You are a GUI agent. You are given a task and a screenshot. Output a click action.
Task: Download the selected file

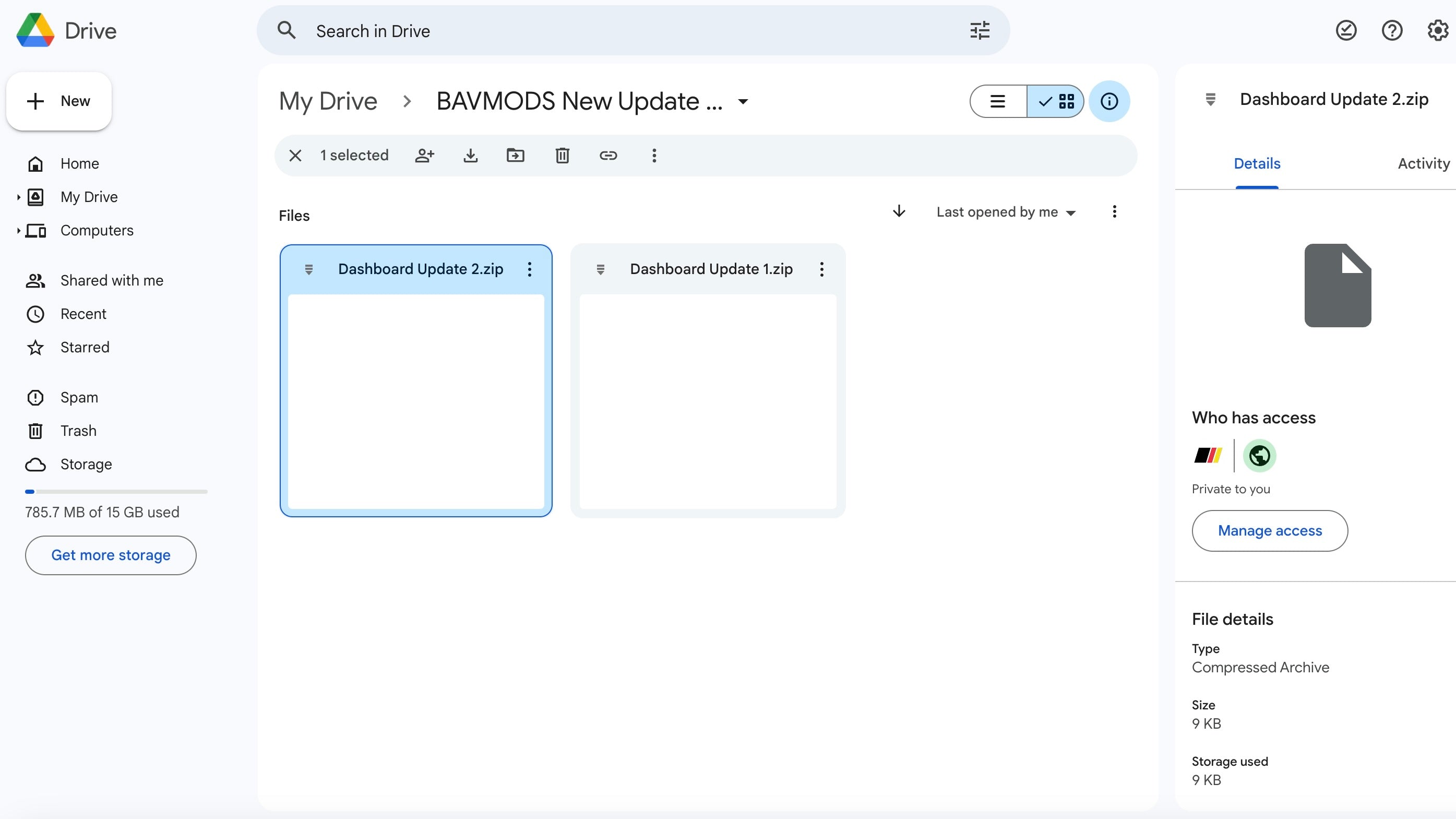click(x=470, y=156)
